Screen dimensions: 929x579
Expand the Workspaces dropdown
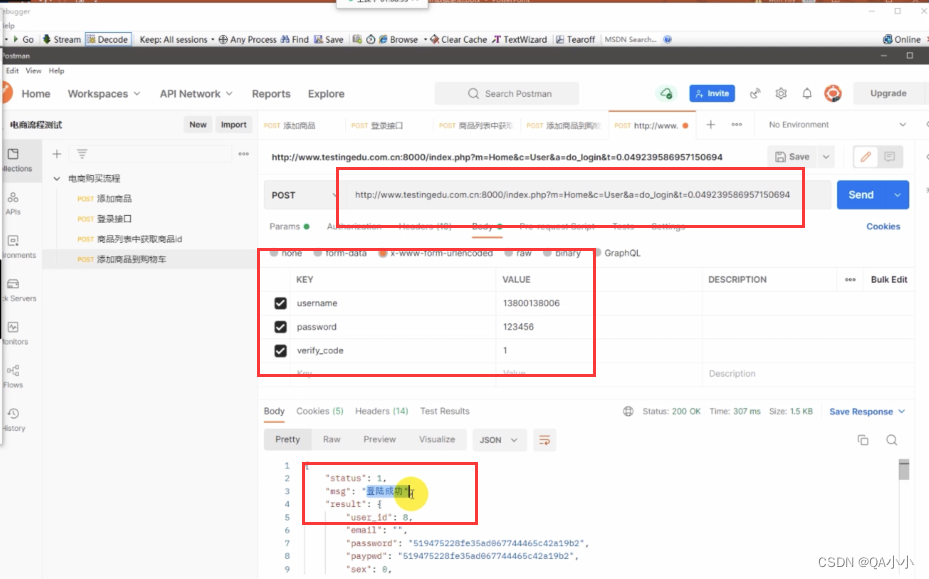click(104, 94)
